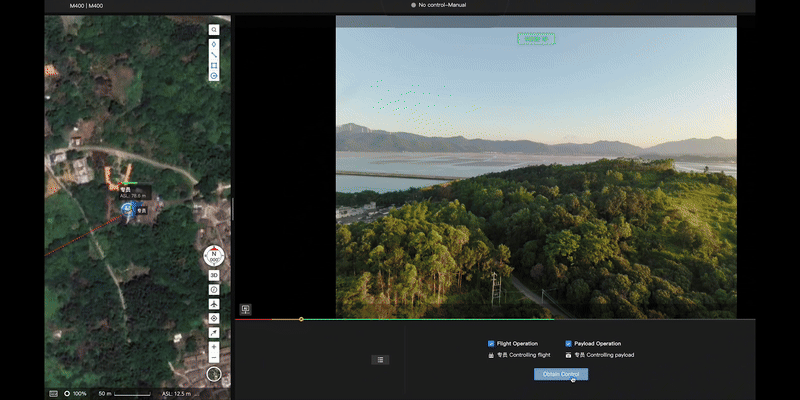Click the yellow marker on the timeline bar
The height and width of the screenshot is (400, 800).
301,319
